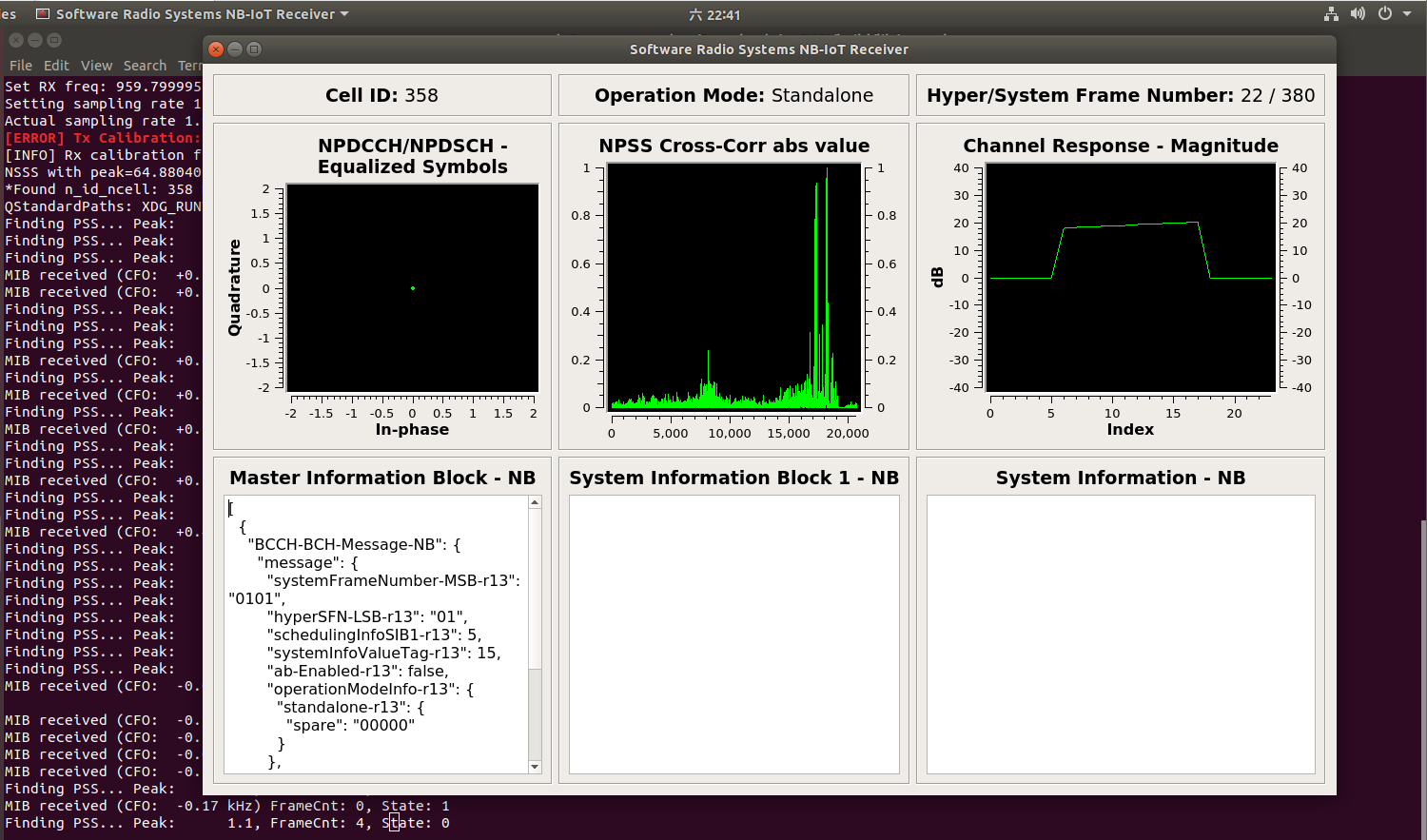Viewport: 1427px width, 840px height.
Task: Click the In-phase axis label
Action: click(x=412, y=429)
